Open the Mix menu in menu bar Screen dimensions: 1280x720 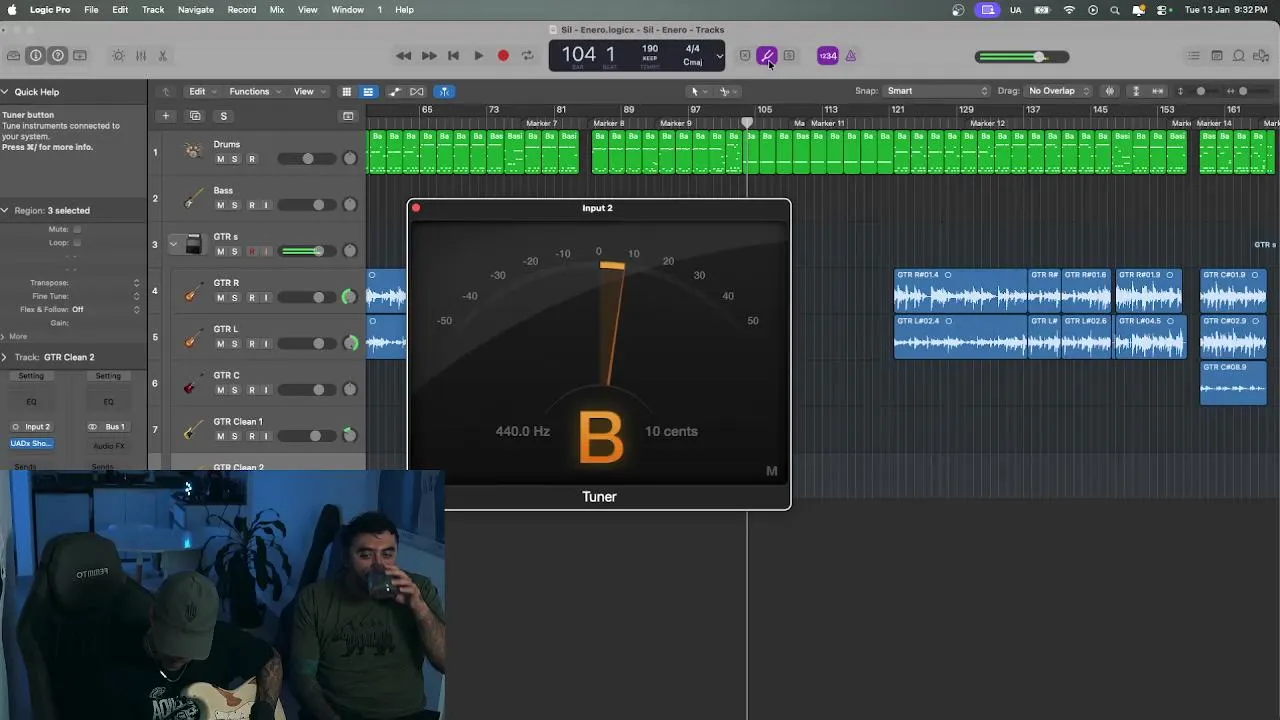(277, 10)
